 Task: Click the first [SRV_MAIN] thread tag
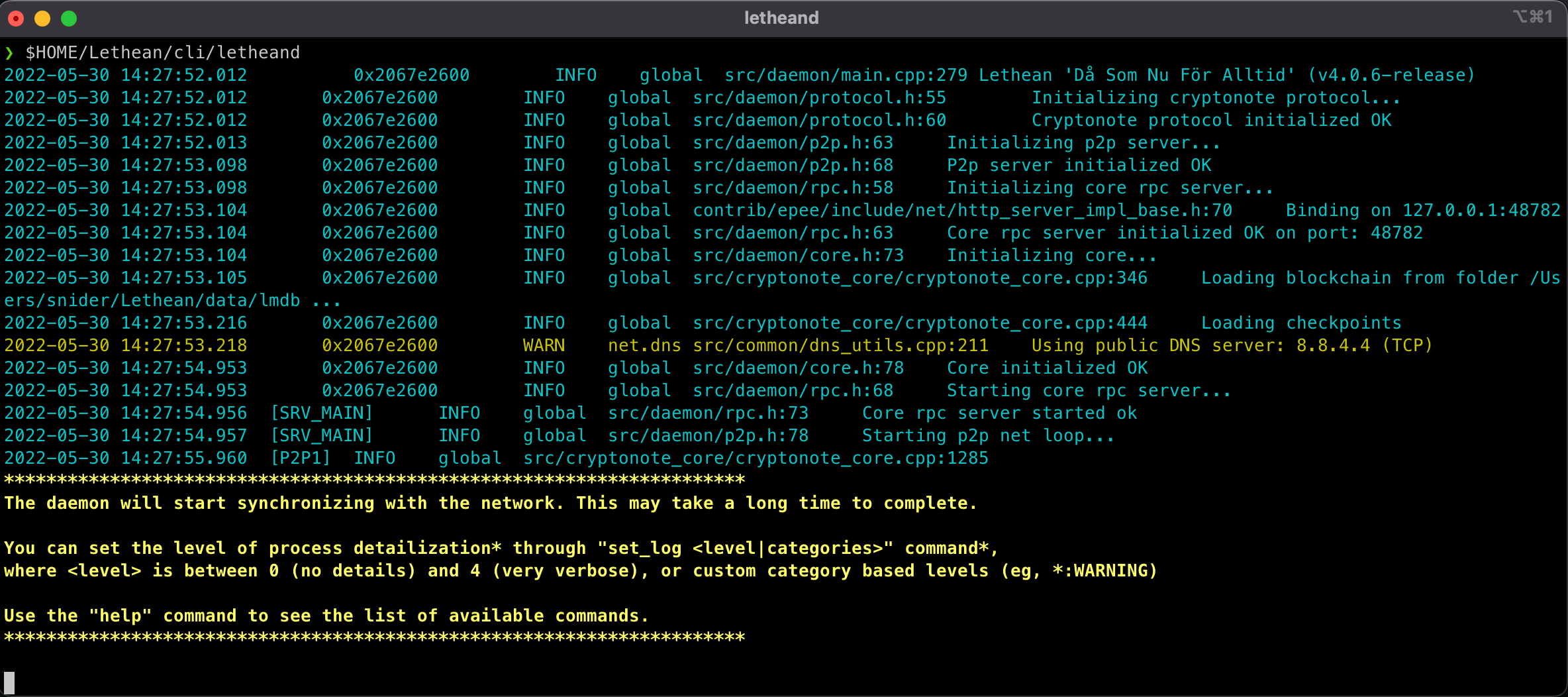(x=322, y=413)
